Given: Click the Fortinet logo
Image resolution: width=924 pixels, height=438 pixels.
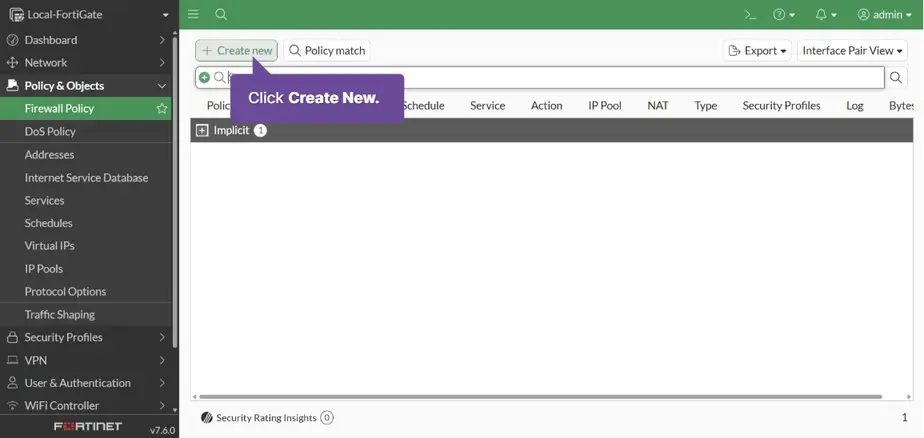Looking at the screenshot, I should coord(88,426).
